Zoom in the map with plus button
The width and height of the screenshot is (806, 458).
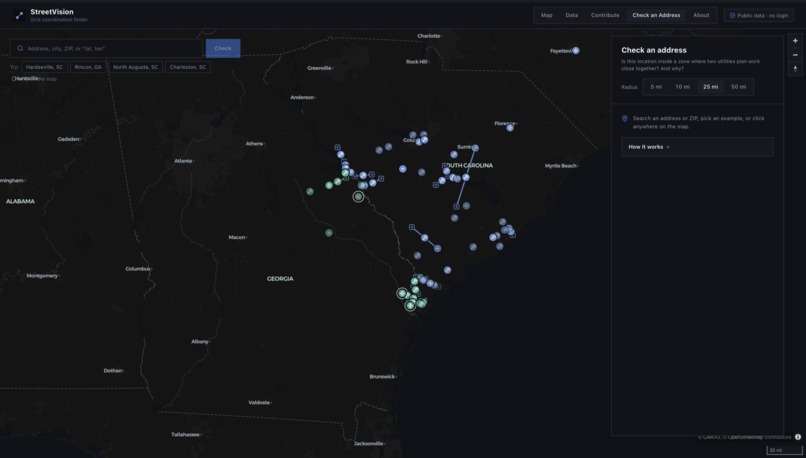click(795, 41)
